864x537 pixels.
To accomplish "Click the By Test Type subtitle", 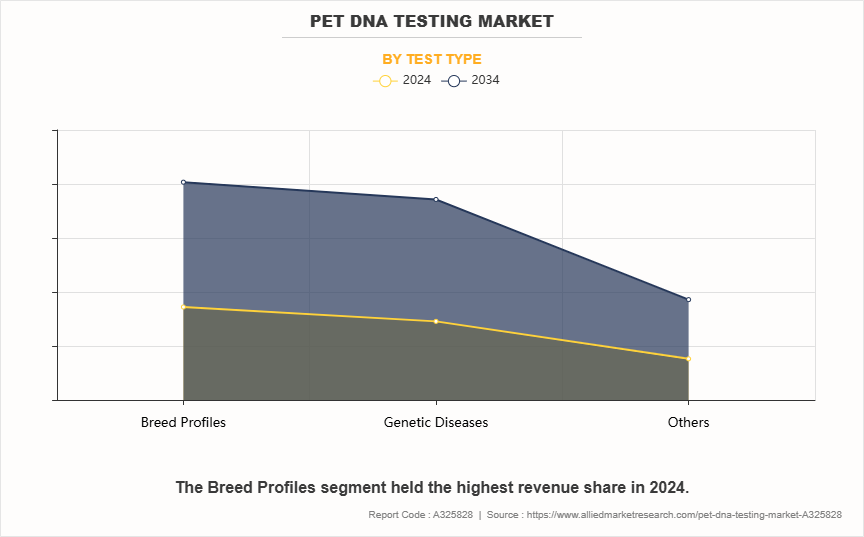I will 432,59.
